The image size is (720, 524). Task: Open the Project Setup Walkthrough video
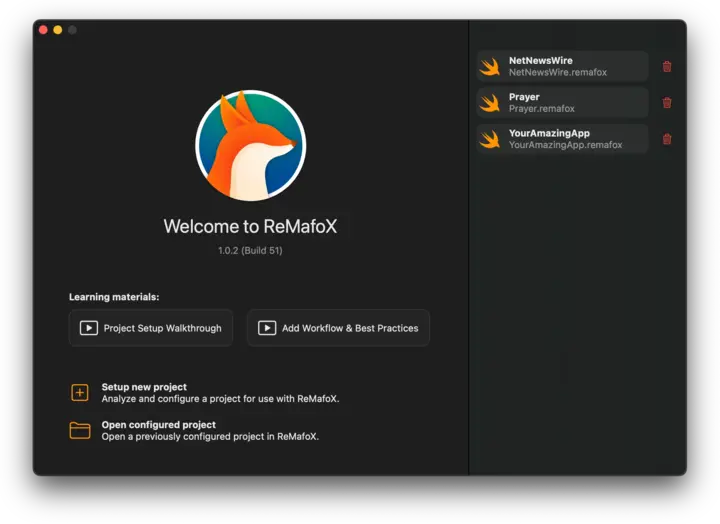click(x=151, y=328)
